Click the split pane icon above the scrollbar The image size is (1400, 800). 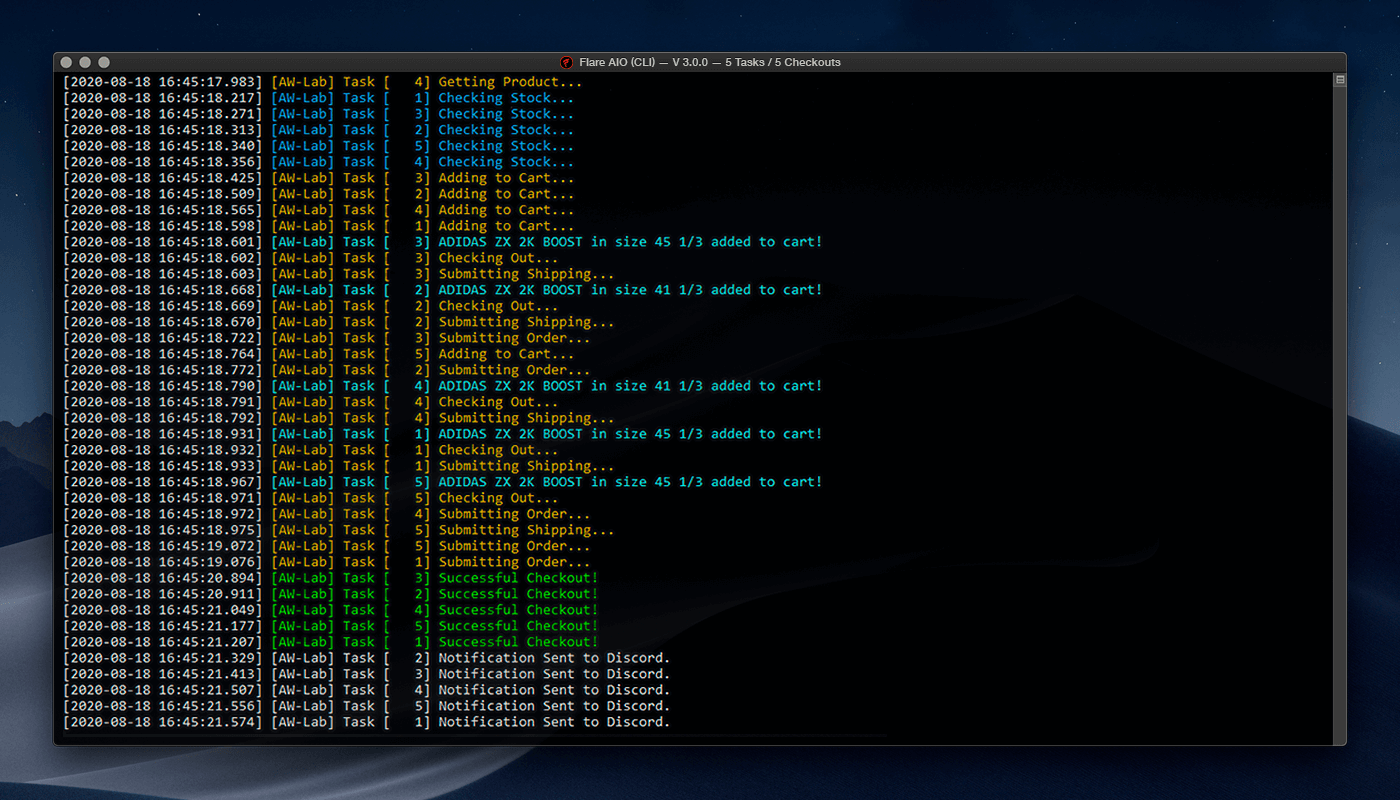(x=1340, y=80)
